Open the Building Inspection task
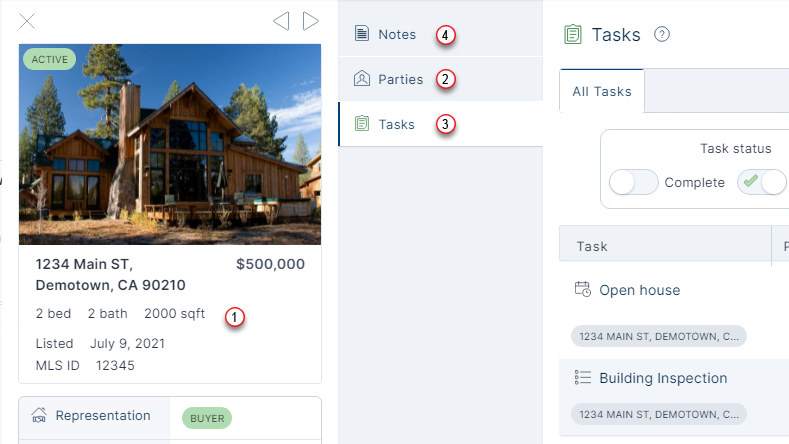789x444 pixels. point(663,378)
